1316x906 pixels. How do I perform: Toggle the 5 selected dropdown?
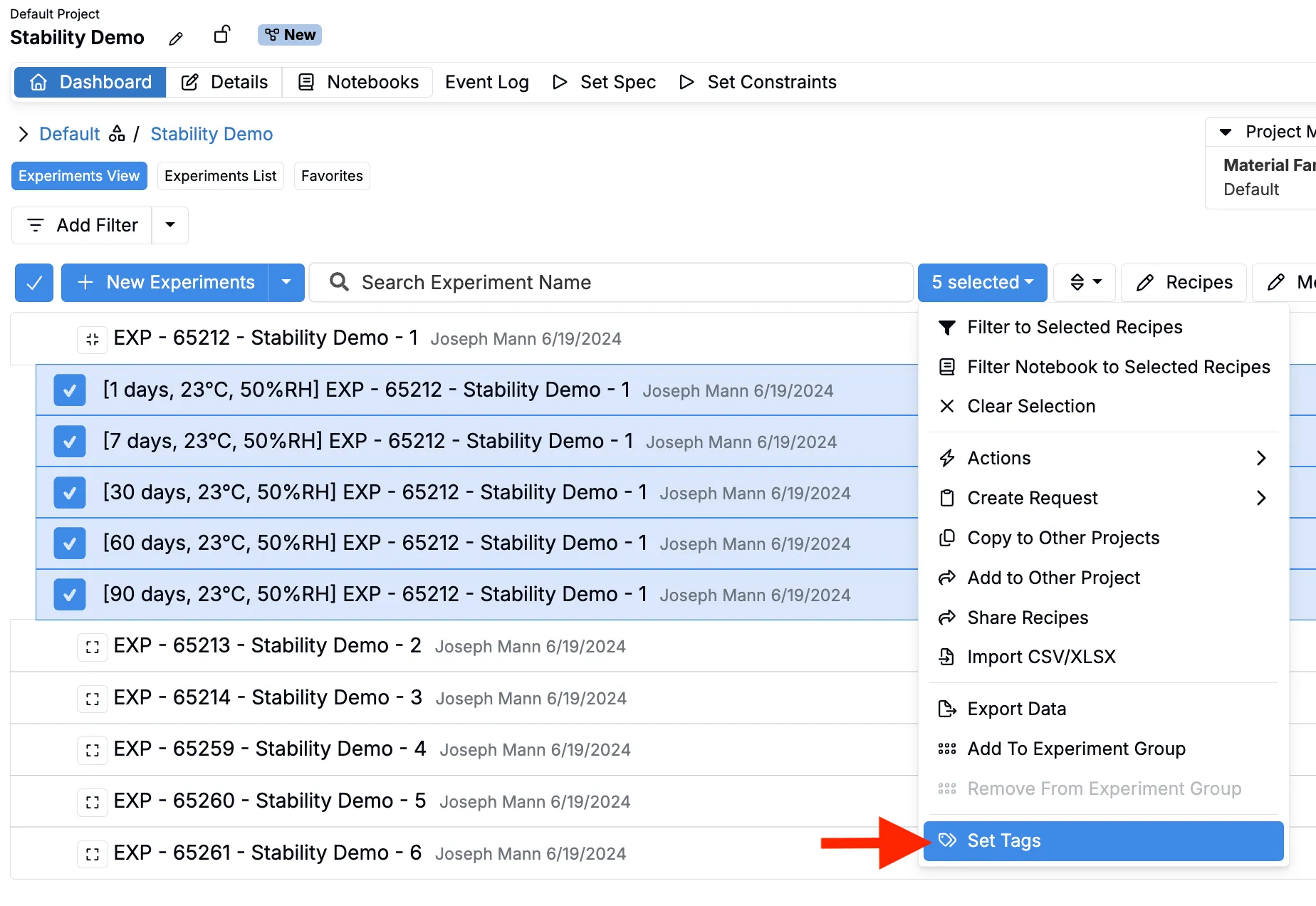[982, 283]
